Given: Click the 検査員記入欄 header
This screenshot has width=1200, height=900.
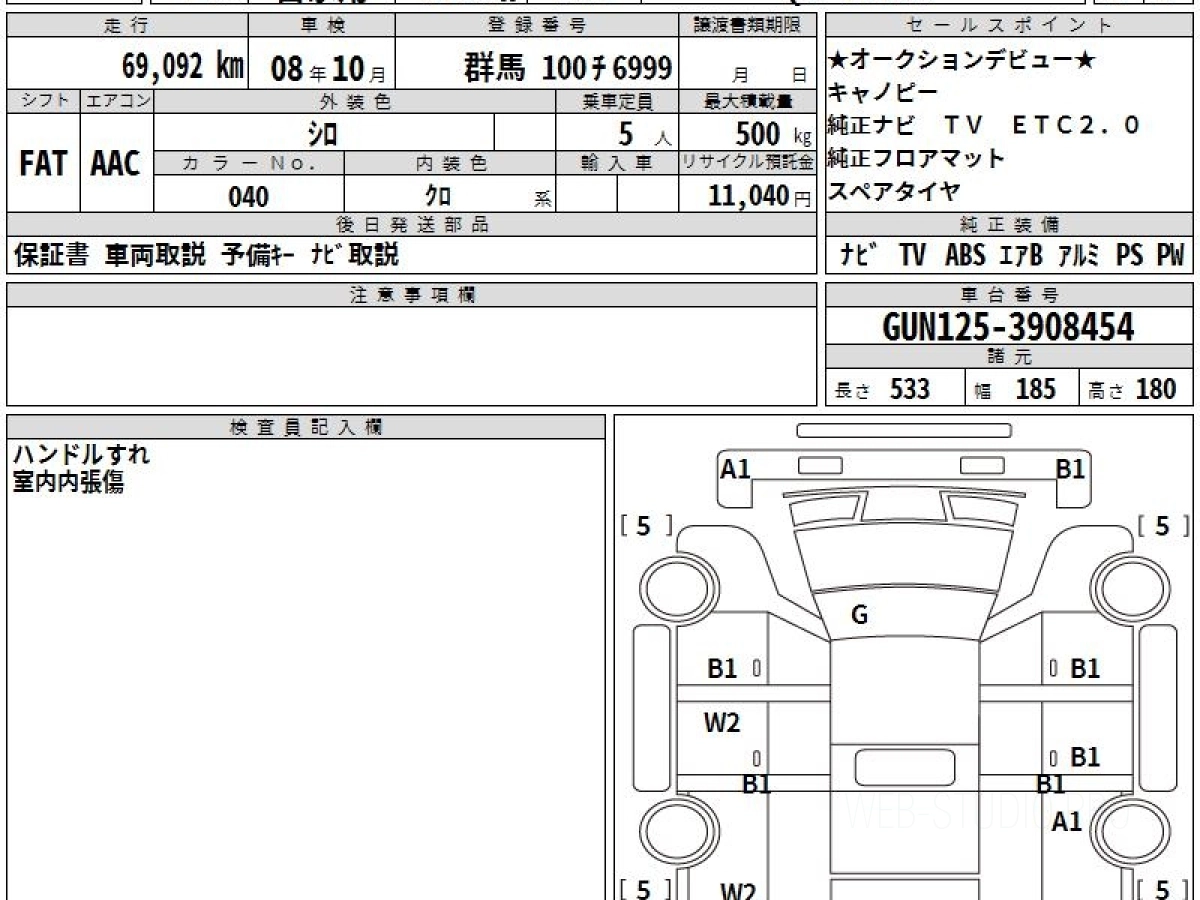Looking at the screenshot, I should pos(306,427).
